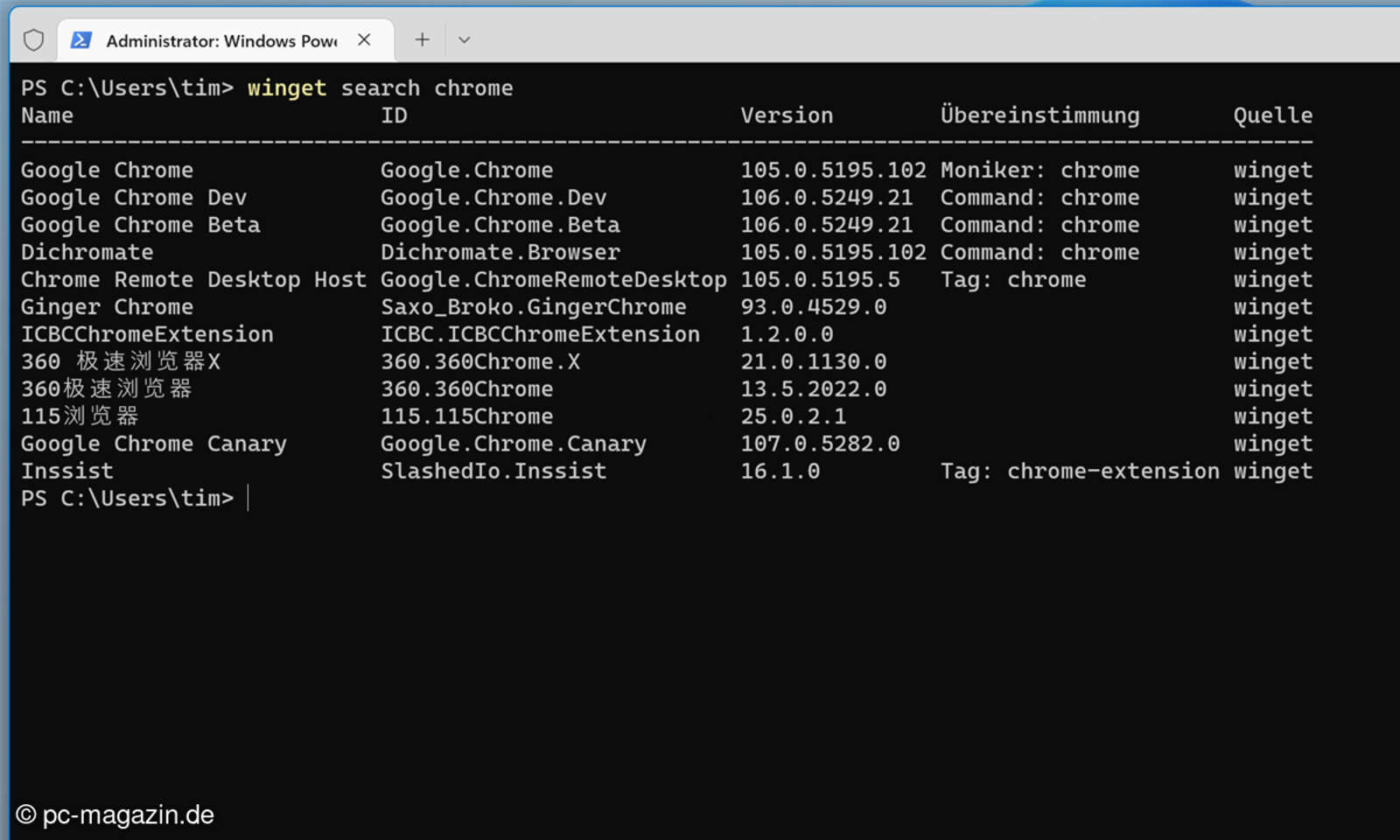Screen dimensions: 1400x840
Task: Open a new tab with the plus button
Action: pyautogui.click(x=422, y=39)
